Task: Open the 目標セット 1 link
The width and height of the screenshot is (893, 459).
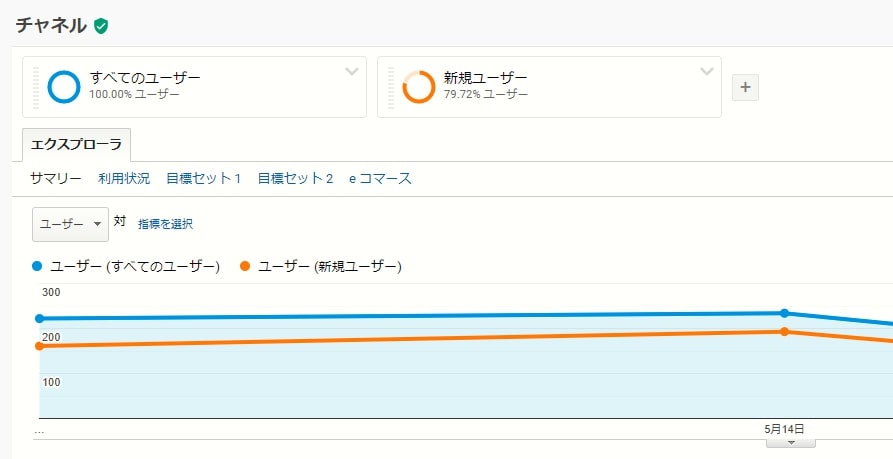Action: [x=203, y=178]
